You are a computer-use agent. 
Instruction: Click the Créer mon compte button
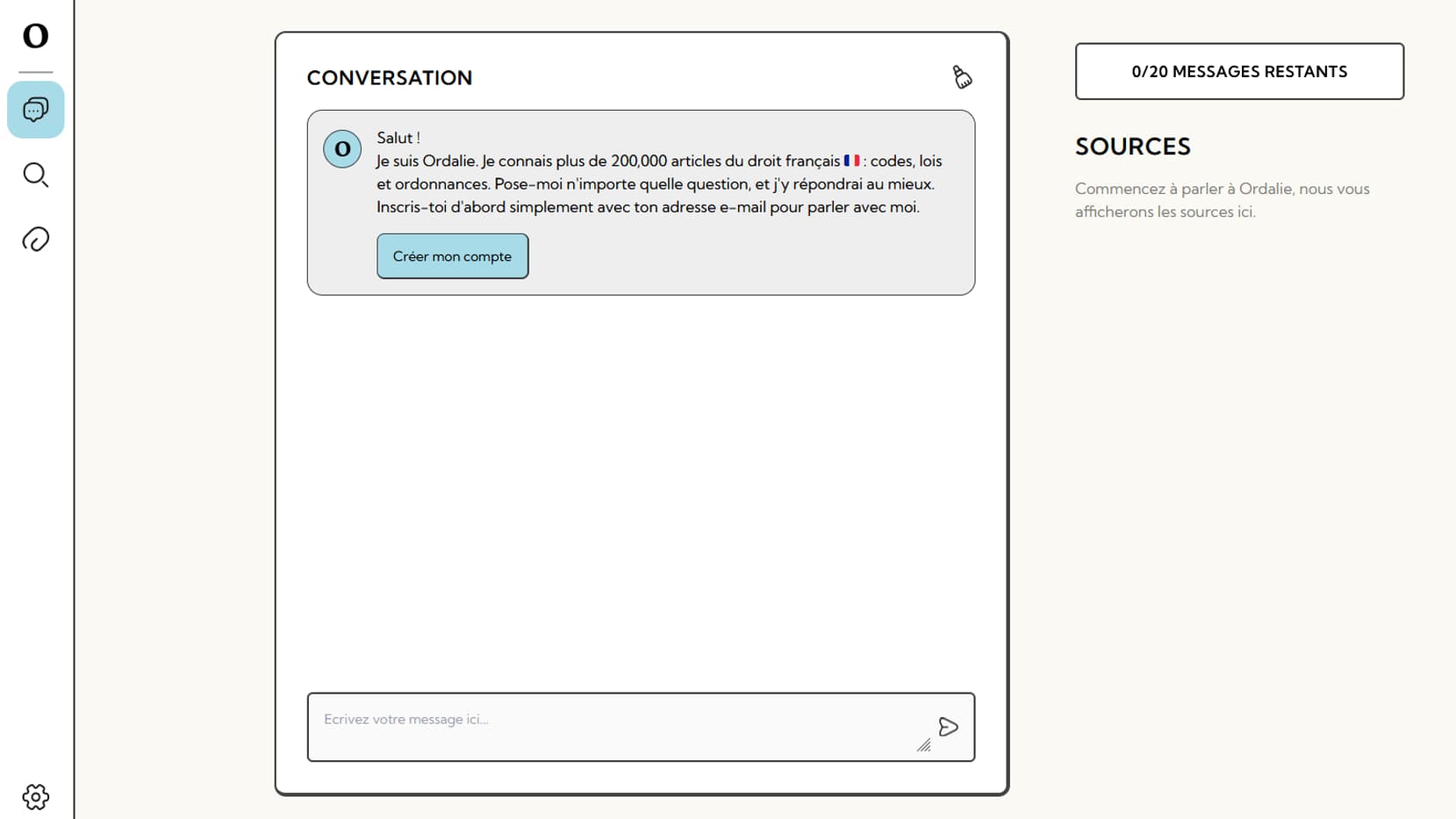pos(453,256)
